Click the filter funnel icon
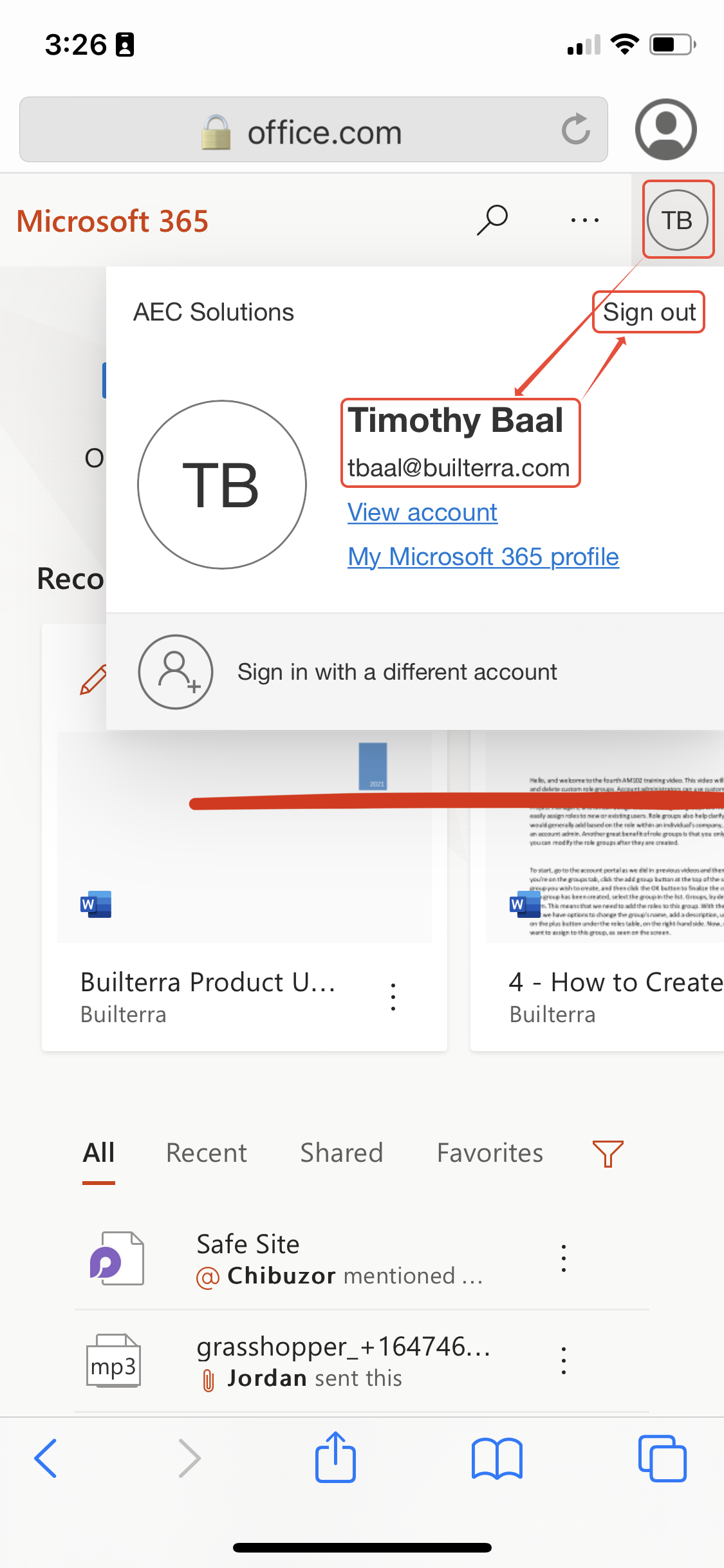 point(608,1153)
